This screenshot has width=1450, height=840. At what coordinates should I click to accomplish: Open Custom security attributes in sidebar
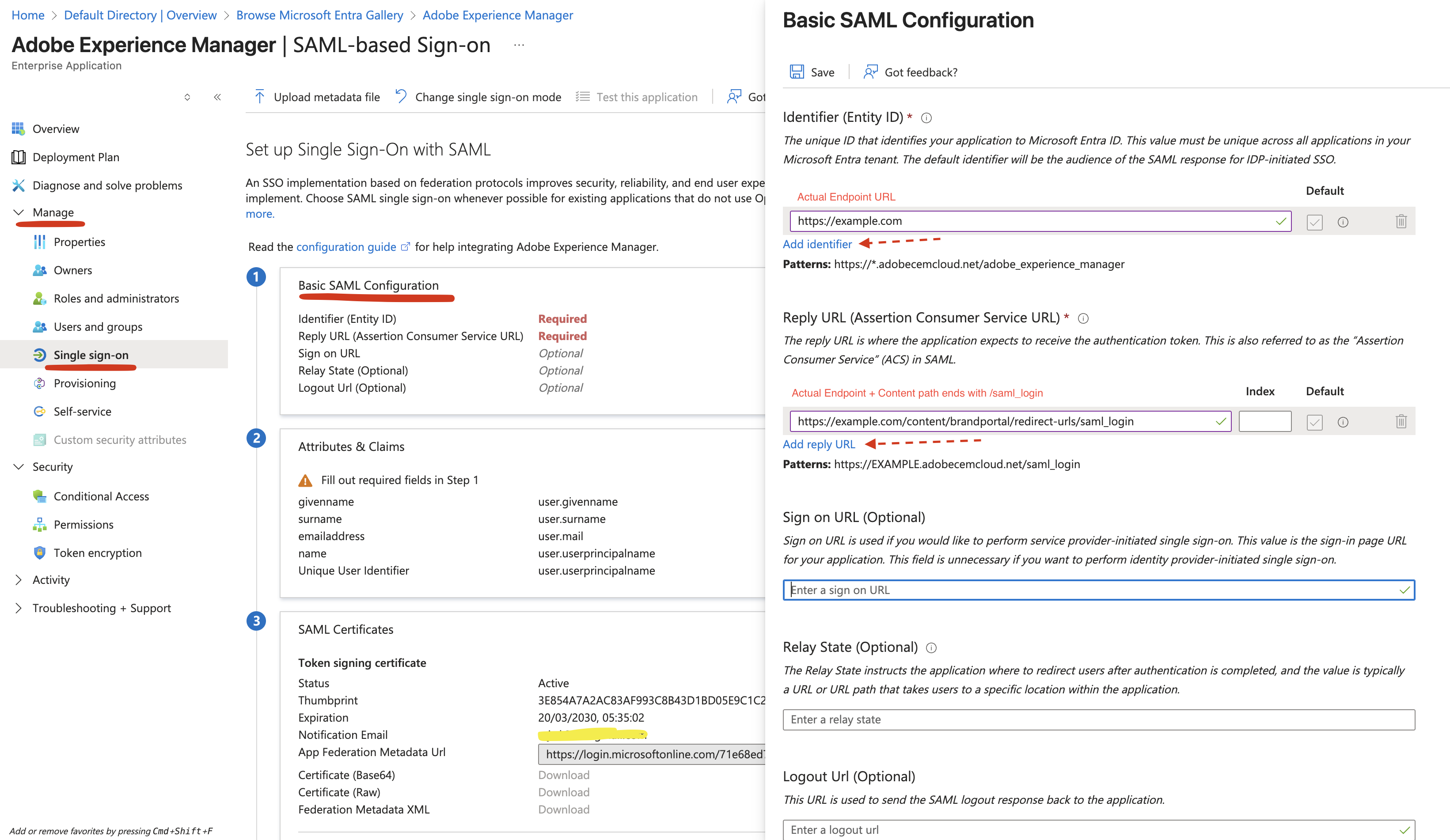click(120, 439)
